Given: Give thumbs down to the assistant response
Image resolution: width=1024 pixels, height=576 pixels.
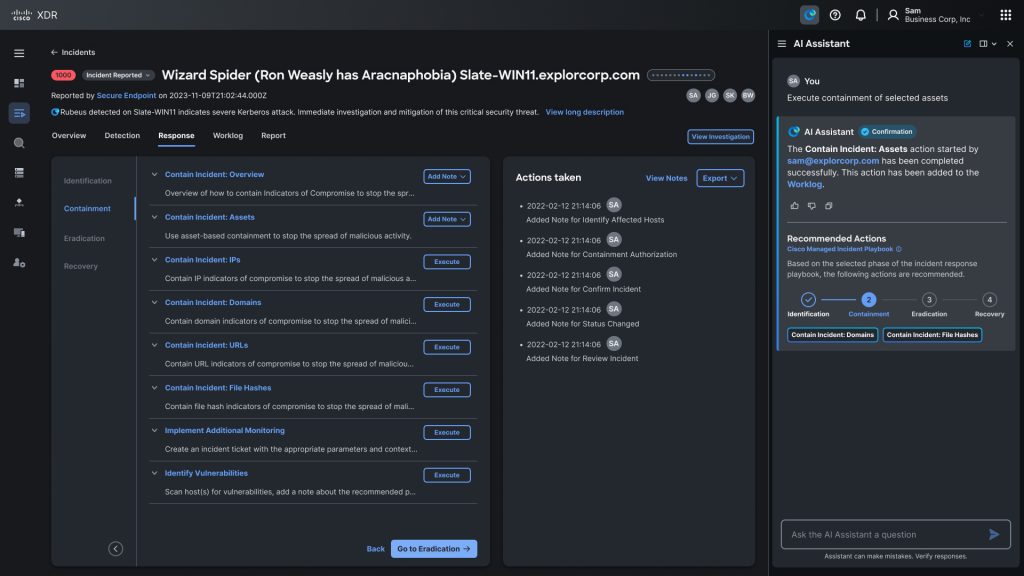Looking at the screenshot, I should [x=812, y=206].
